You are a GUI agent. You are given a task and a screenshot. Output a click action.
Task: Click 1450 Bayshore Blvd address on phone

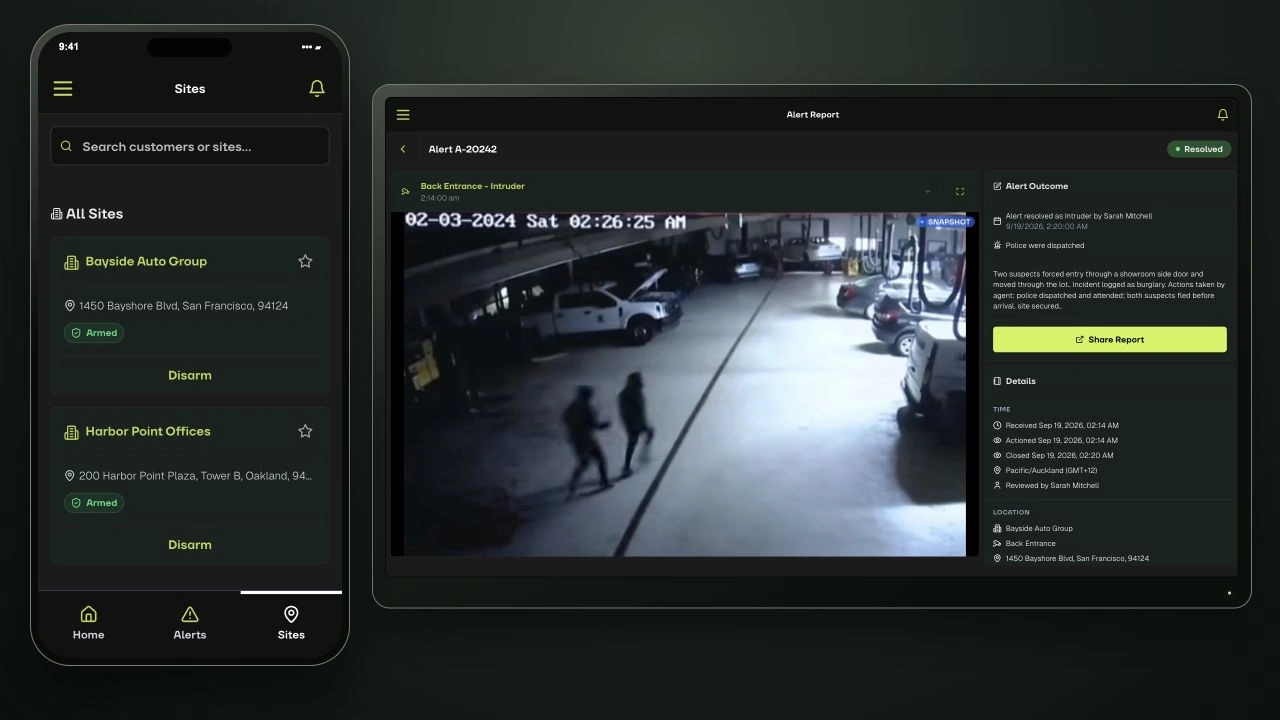point(183,306)
